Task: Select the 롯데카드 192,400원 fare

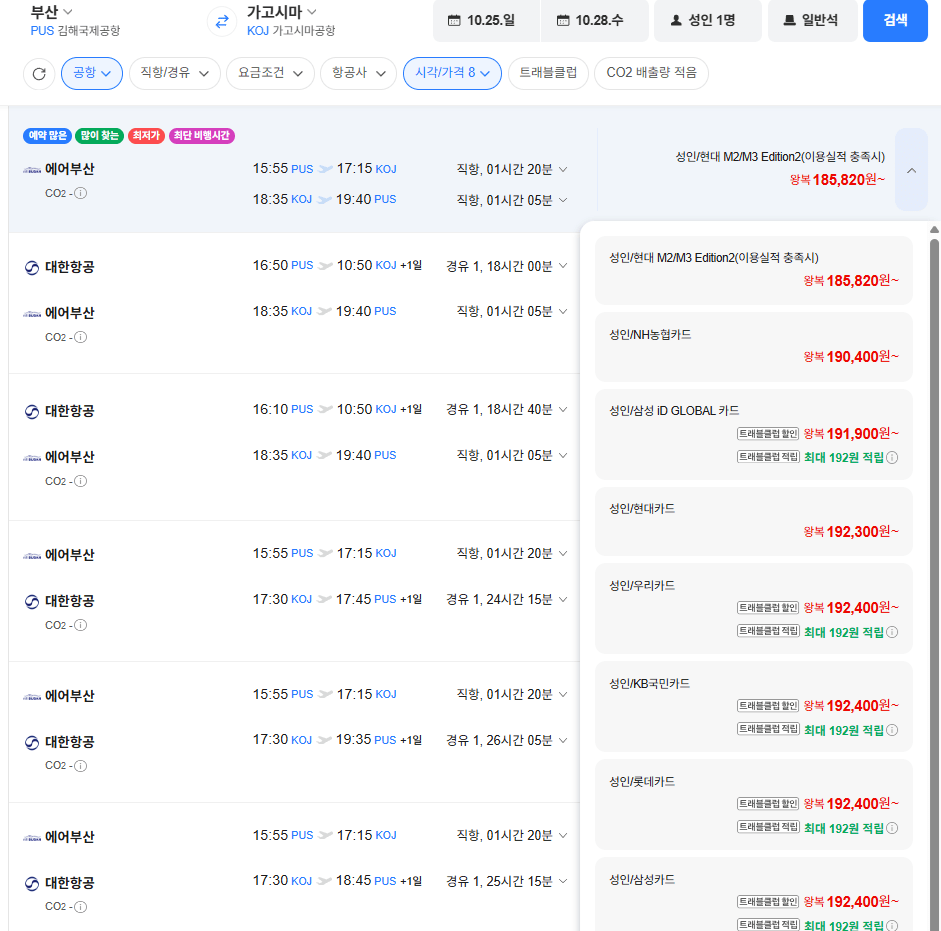Action: coord(754,804)
